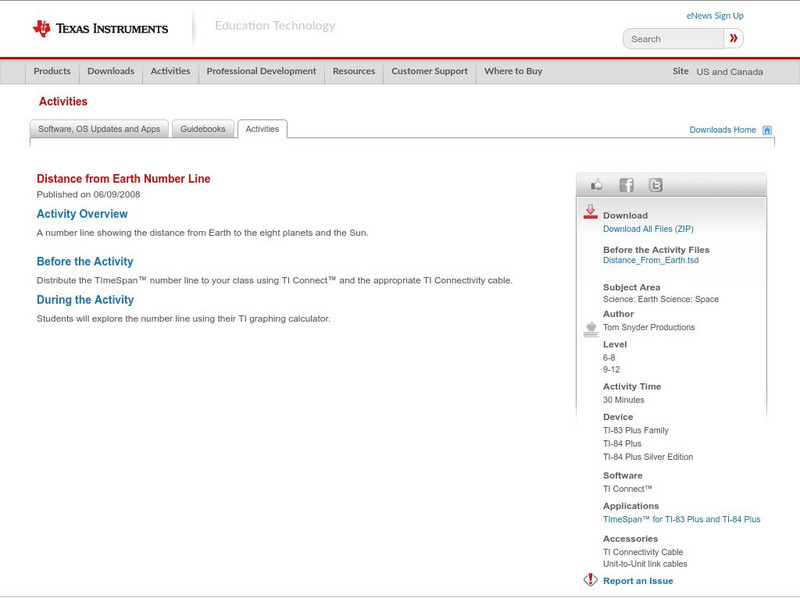Click the Facebook share icon
This screenshot has height=598, width=800.
point(626,184)
